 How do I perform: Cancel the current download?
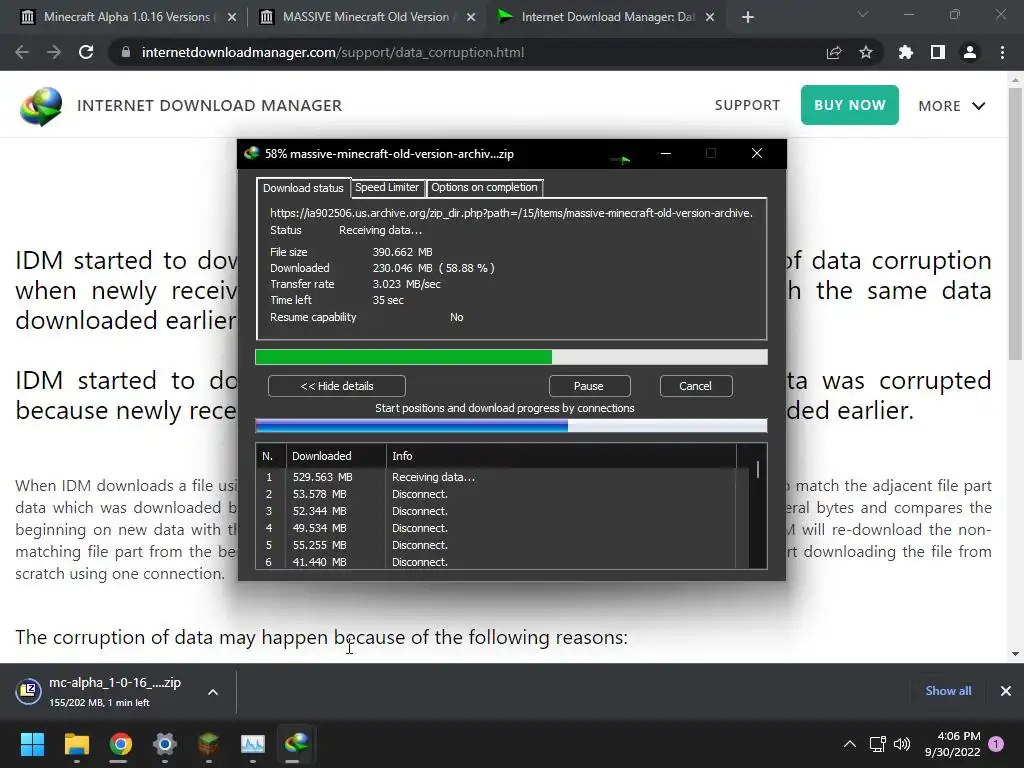696,386
